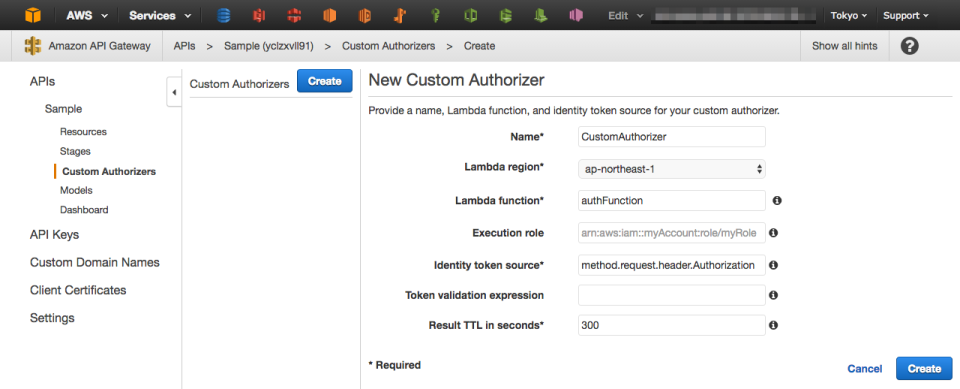Viewport: 960px width, 389px height.
Task: Cancel the new custom authorizer
Action: tap(864, 369)
